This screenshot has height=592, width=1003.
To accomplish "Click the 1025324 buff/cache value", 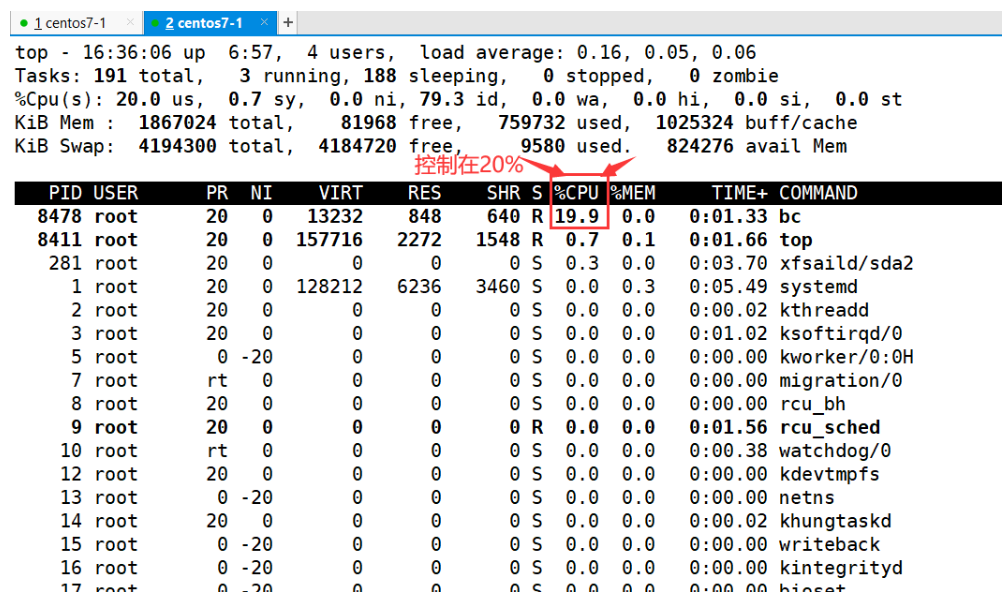I will pos(695,123).
